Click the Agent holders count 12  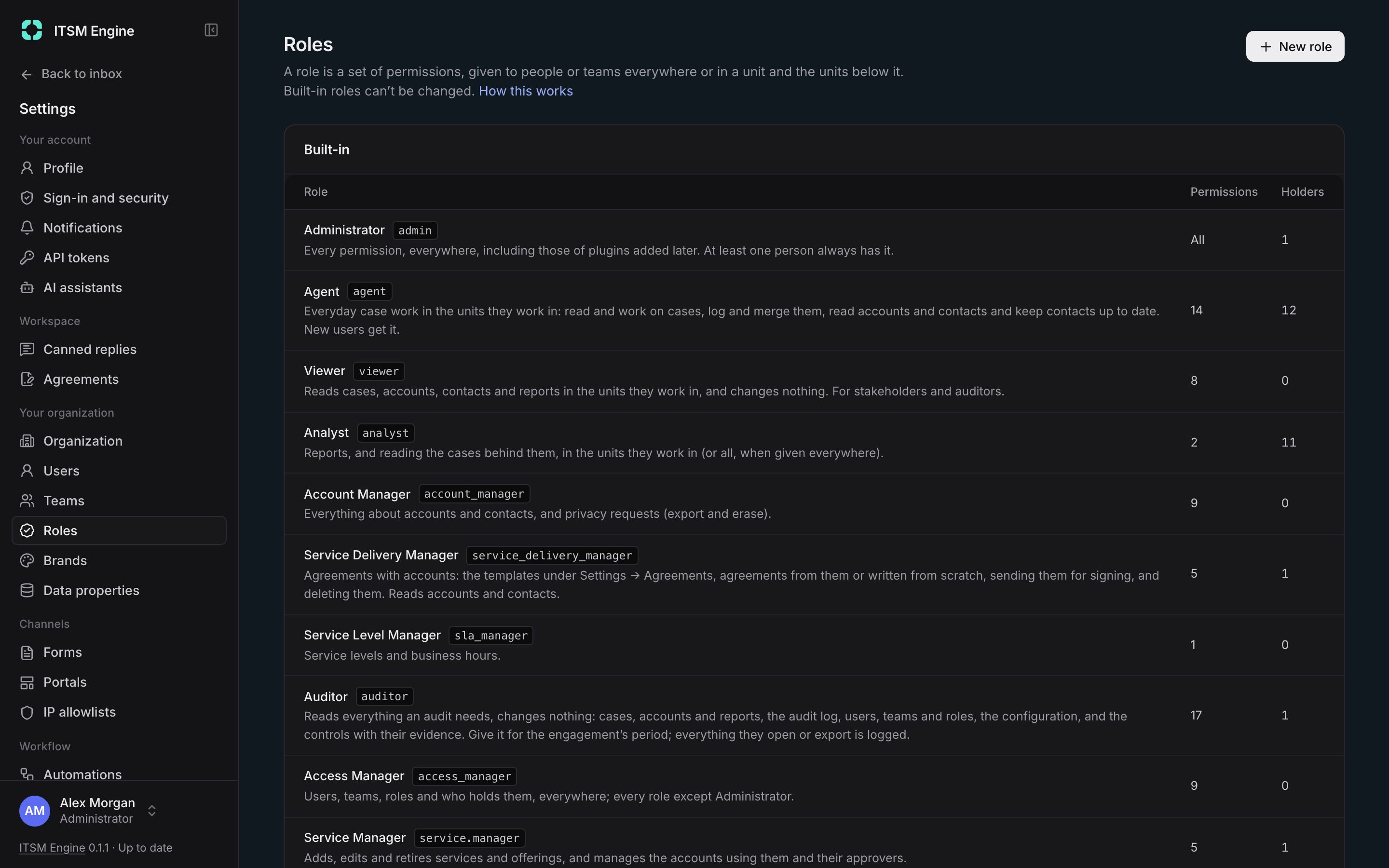1289,311
